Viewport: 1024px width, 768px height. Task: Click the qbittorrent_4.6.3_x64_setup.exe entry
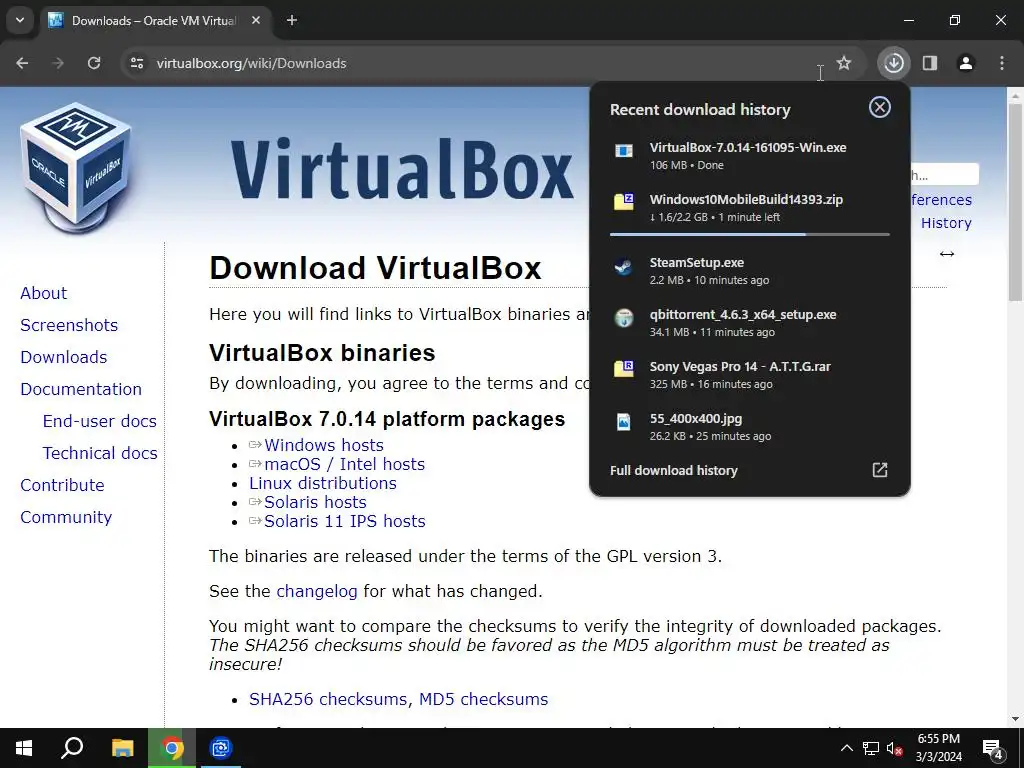click(x=750, y=323)
